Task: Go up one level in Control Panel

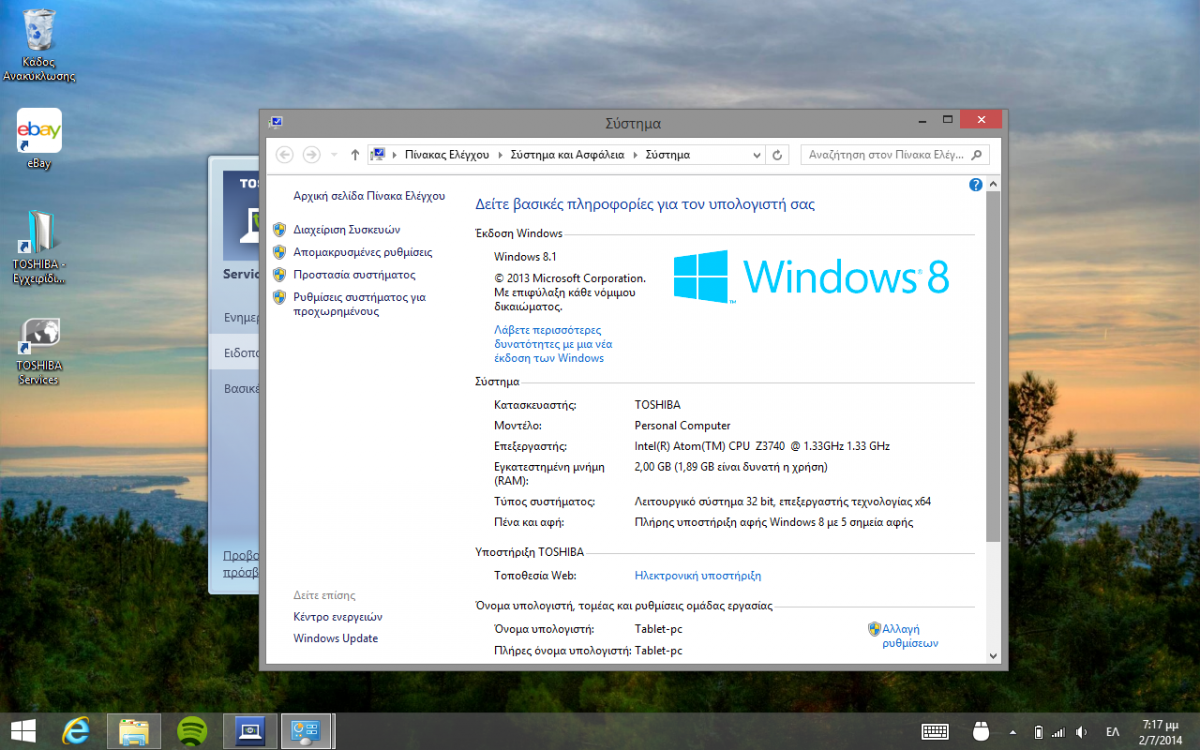Action: pos(355,154)
